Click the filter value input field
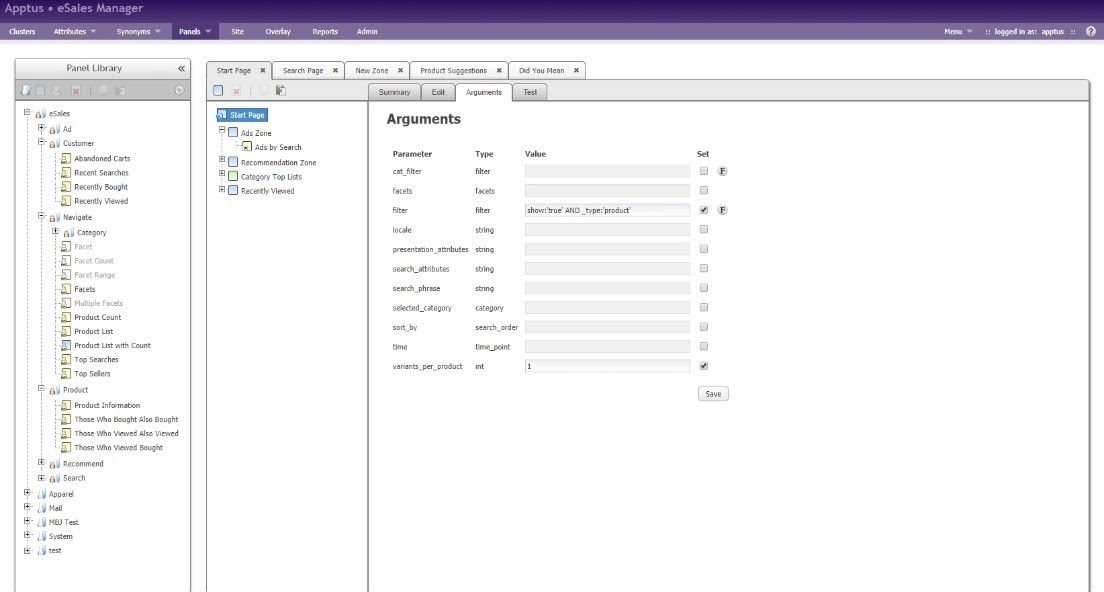The image size is (1104, 592). (x=607, y=210)
